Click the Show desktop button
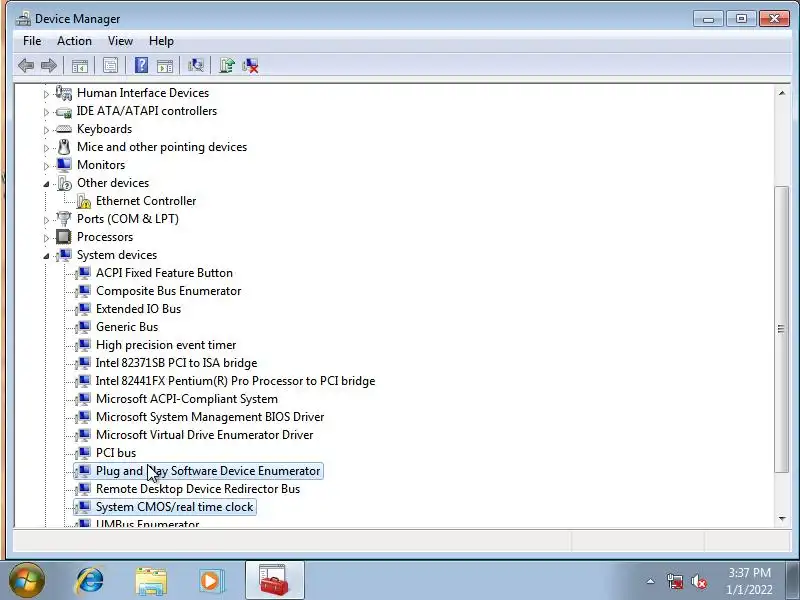 coord(793,580)
